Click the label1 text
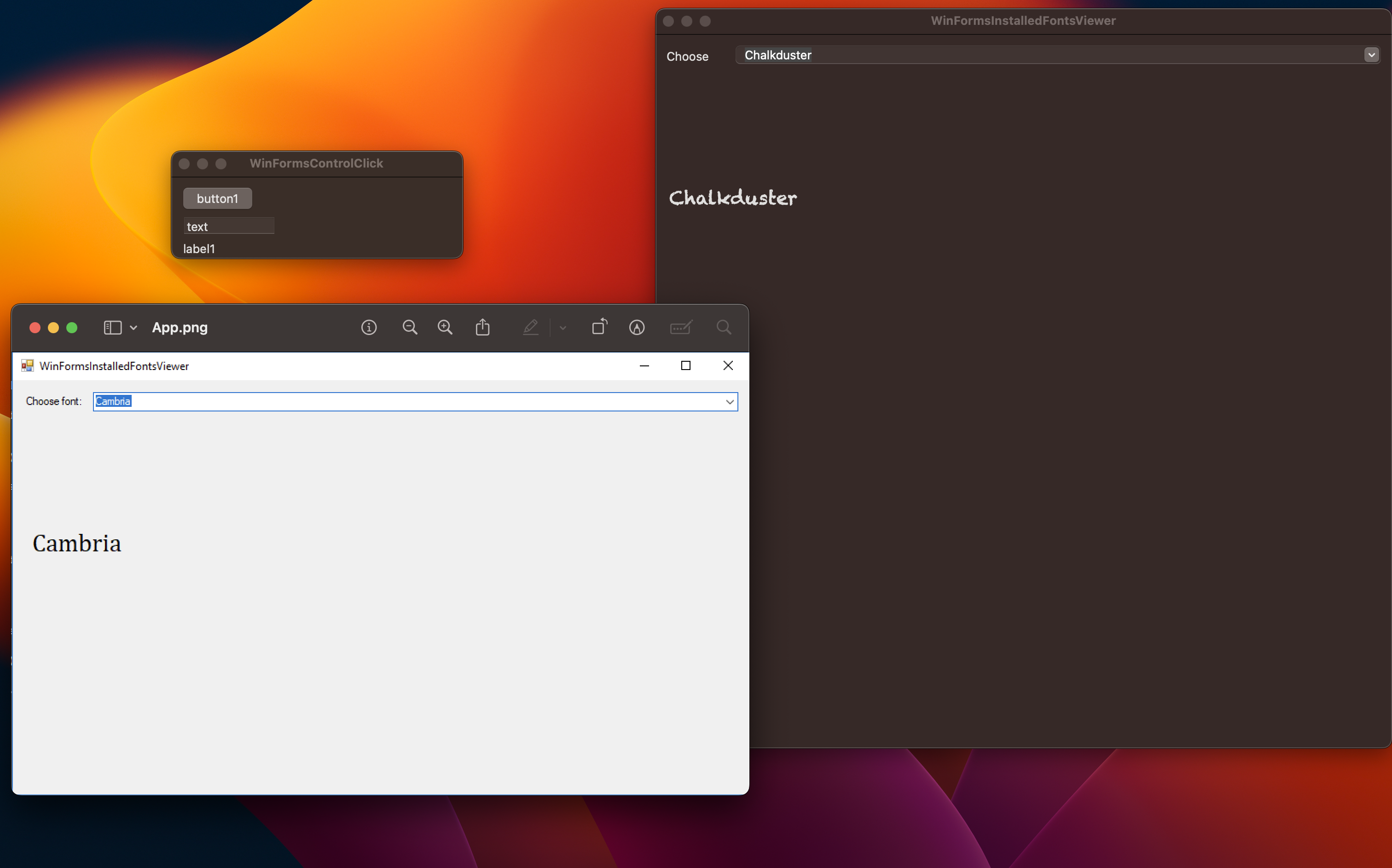 tap(198, 249)
